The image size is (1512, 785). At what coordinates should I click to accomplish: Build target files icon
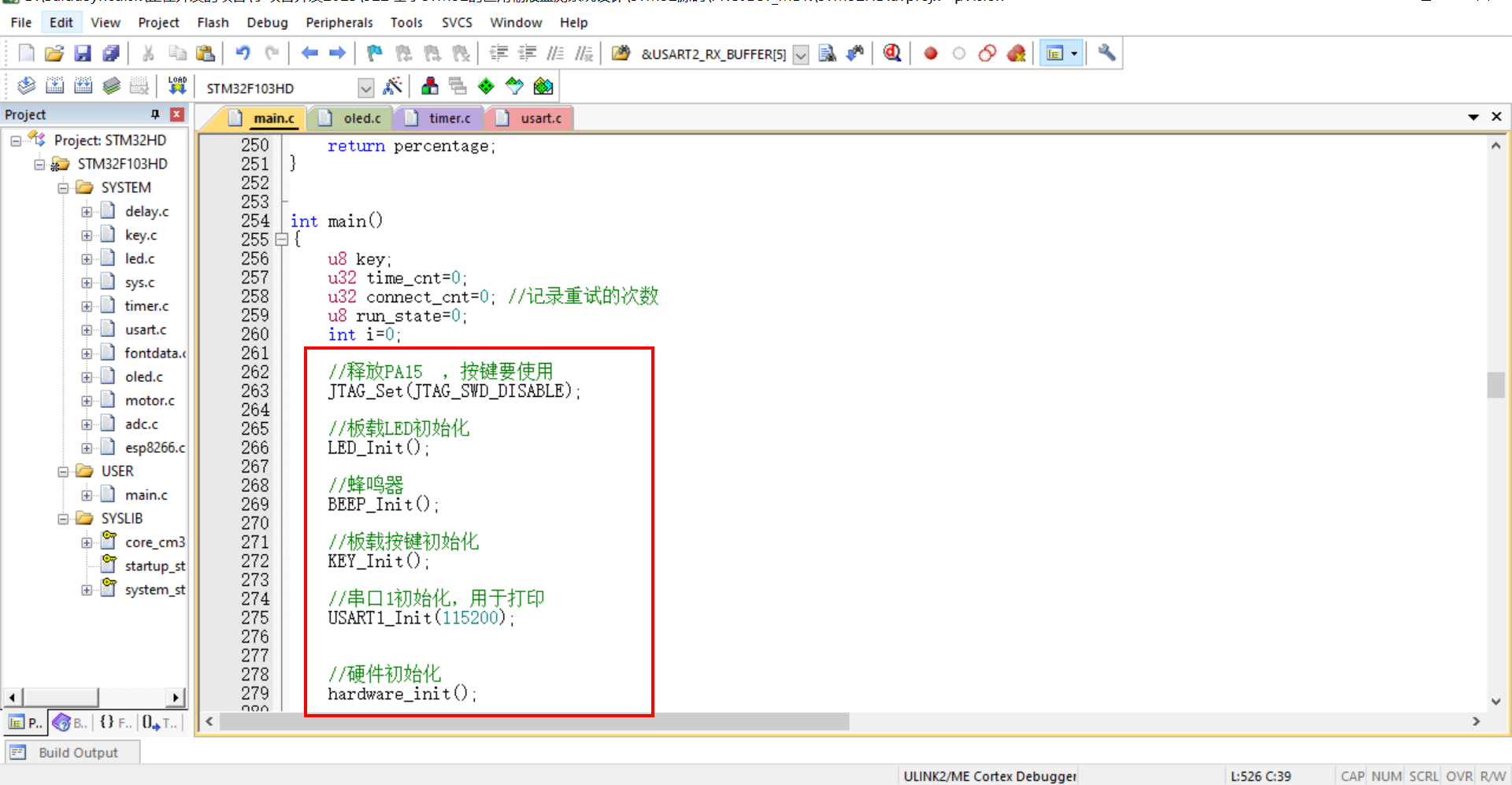pyautogui.click(x=54, y=86)
